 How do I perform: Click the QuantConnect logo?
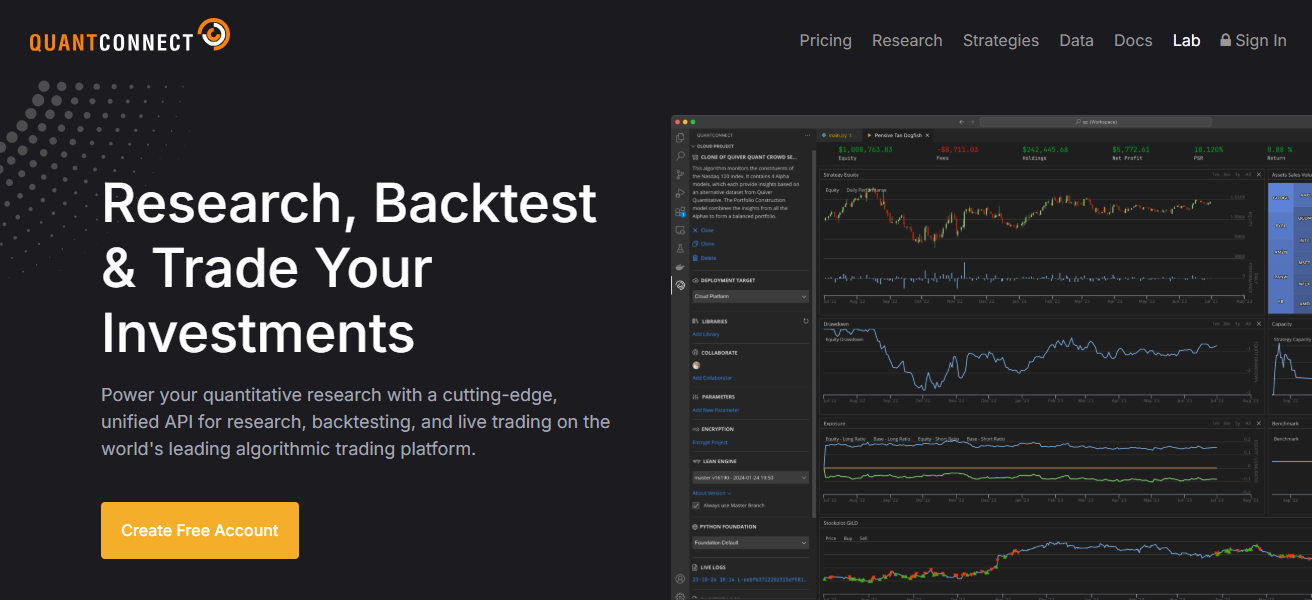click(130, 36)
